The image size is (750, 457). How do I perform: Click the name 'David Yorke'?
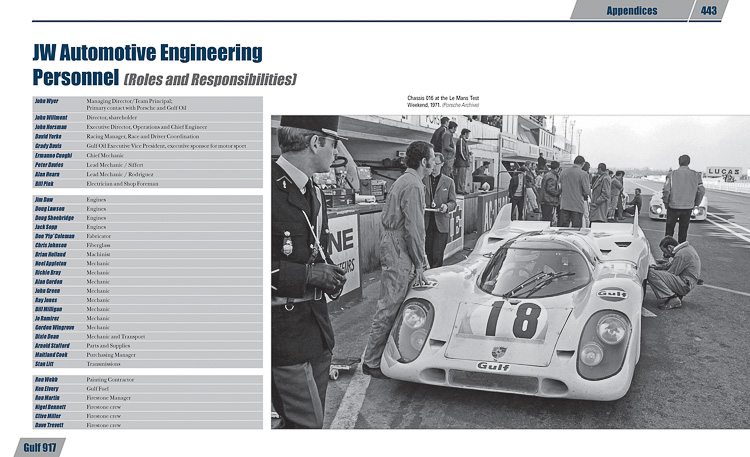[x=48, y=136]
